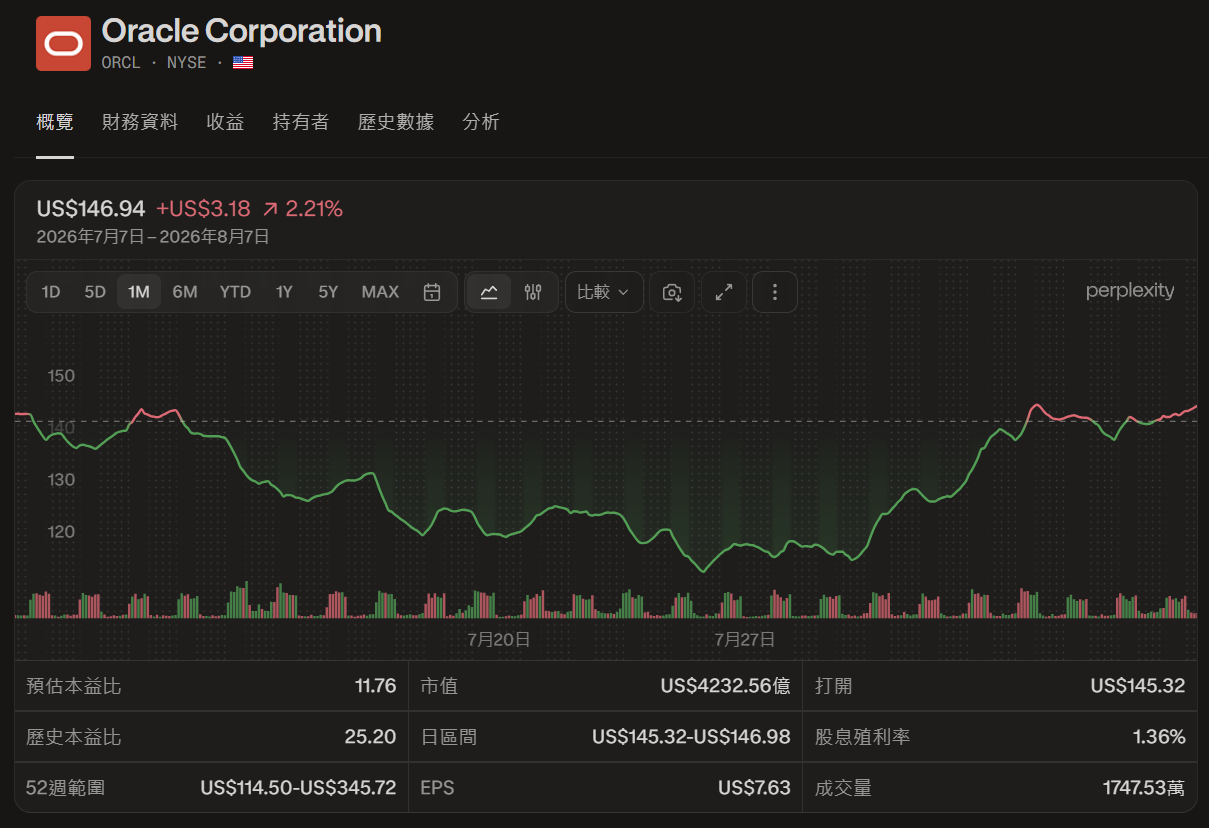
Task: Open the 歷史數據 tab
Action: (x=396, y=122)
